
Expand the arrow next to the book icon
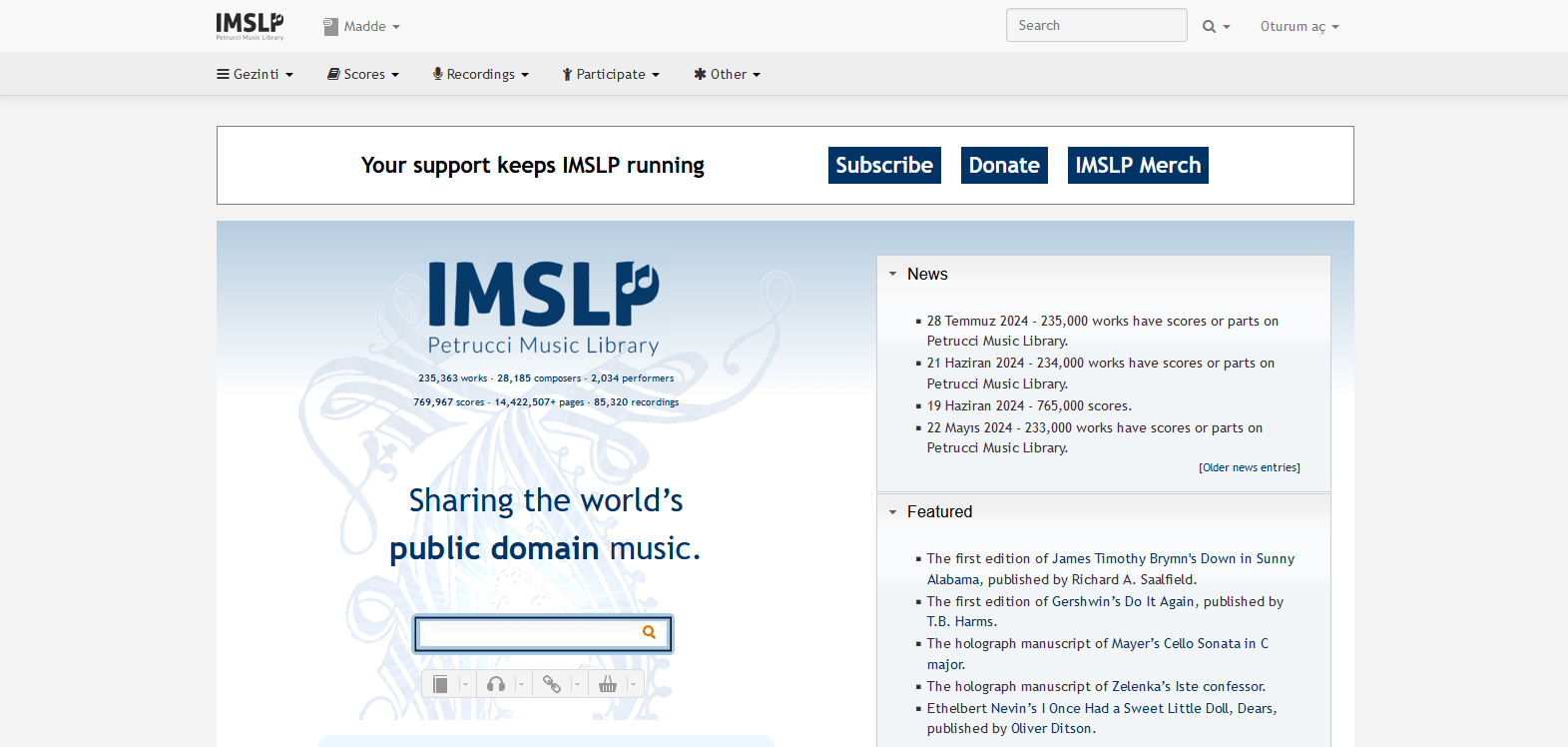pos(465,684)
